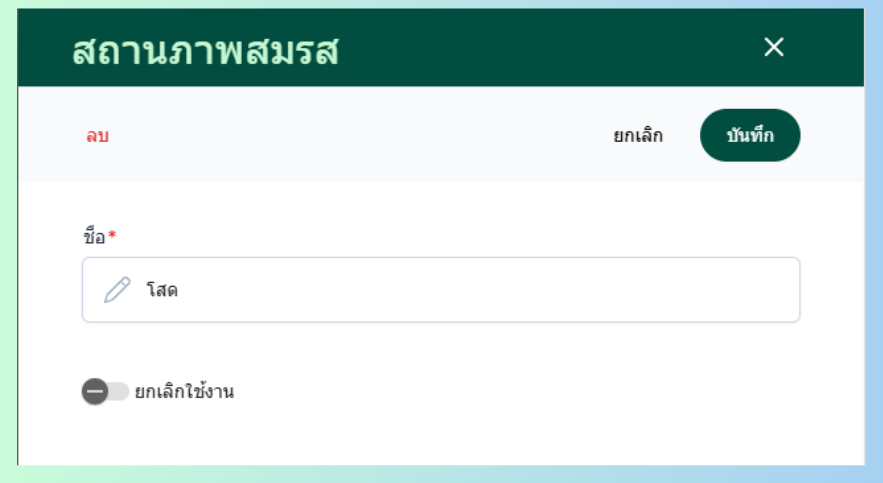
Task: Click the pencil icon in name field
Action: 117,290
